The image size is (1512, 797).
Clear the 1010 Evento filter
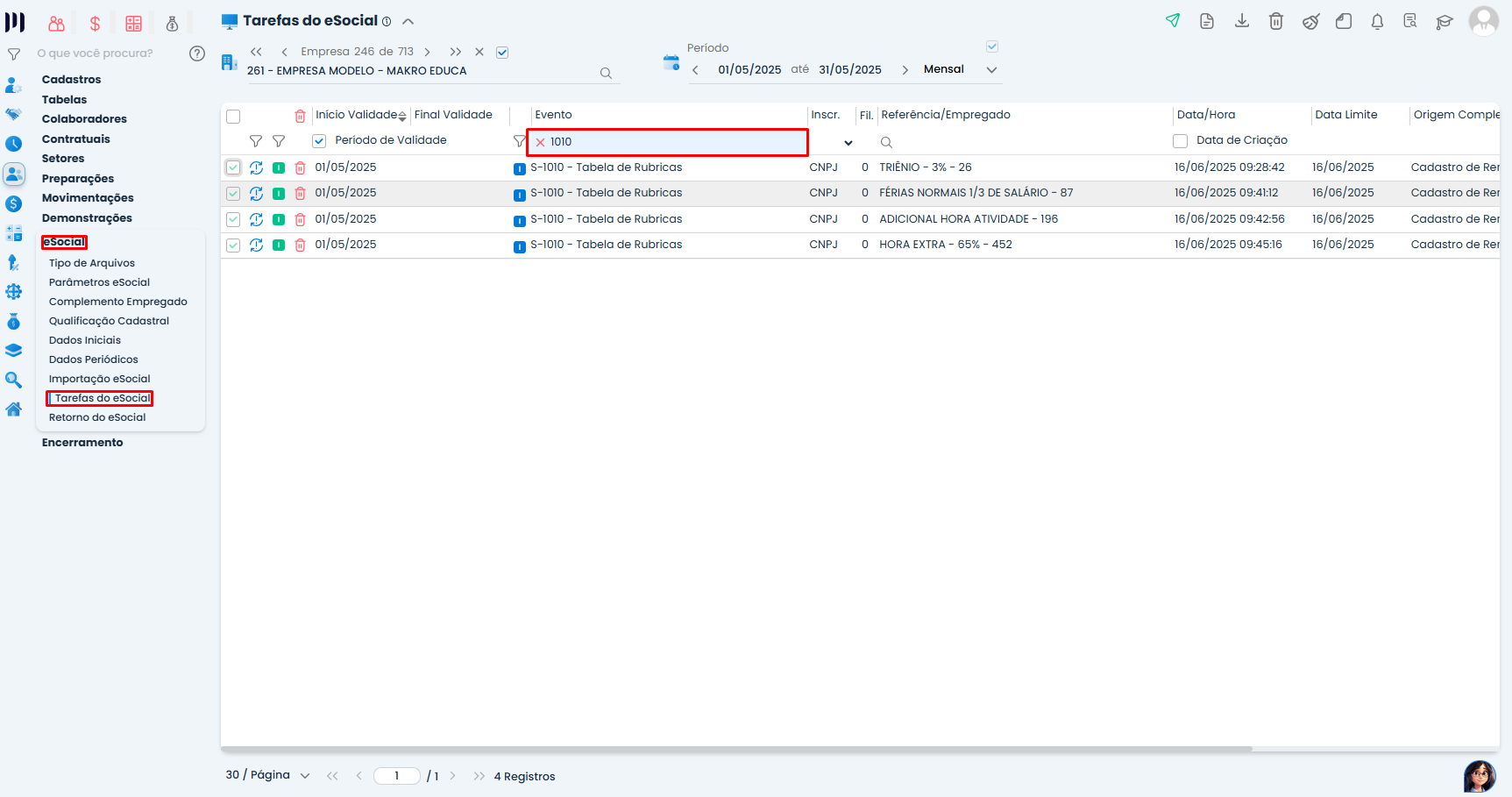[541, 142]
